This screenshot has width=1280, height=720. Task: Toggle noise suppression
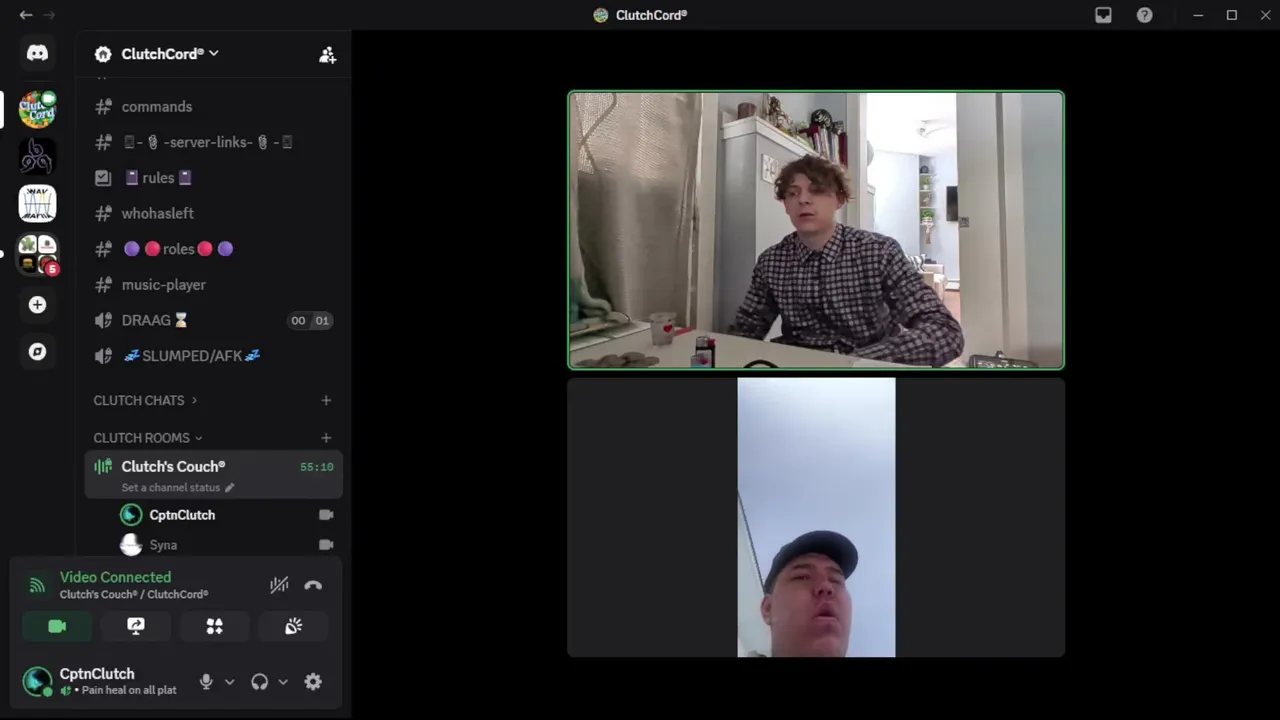279,585
